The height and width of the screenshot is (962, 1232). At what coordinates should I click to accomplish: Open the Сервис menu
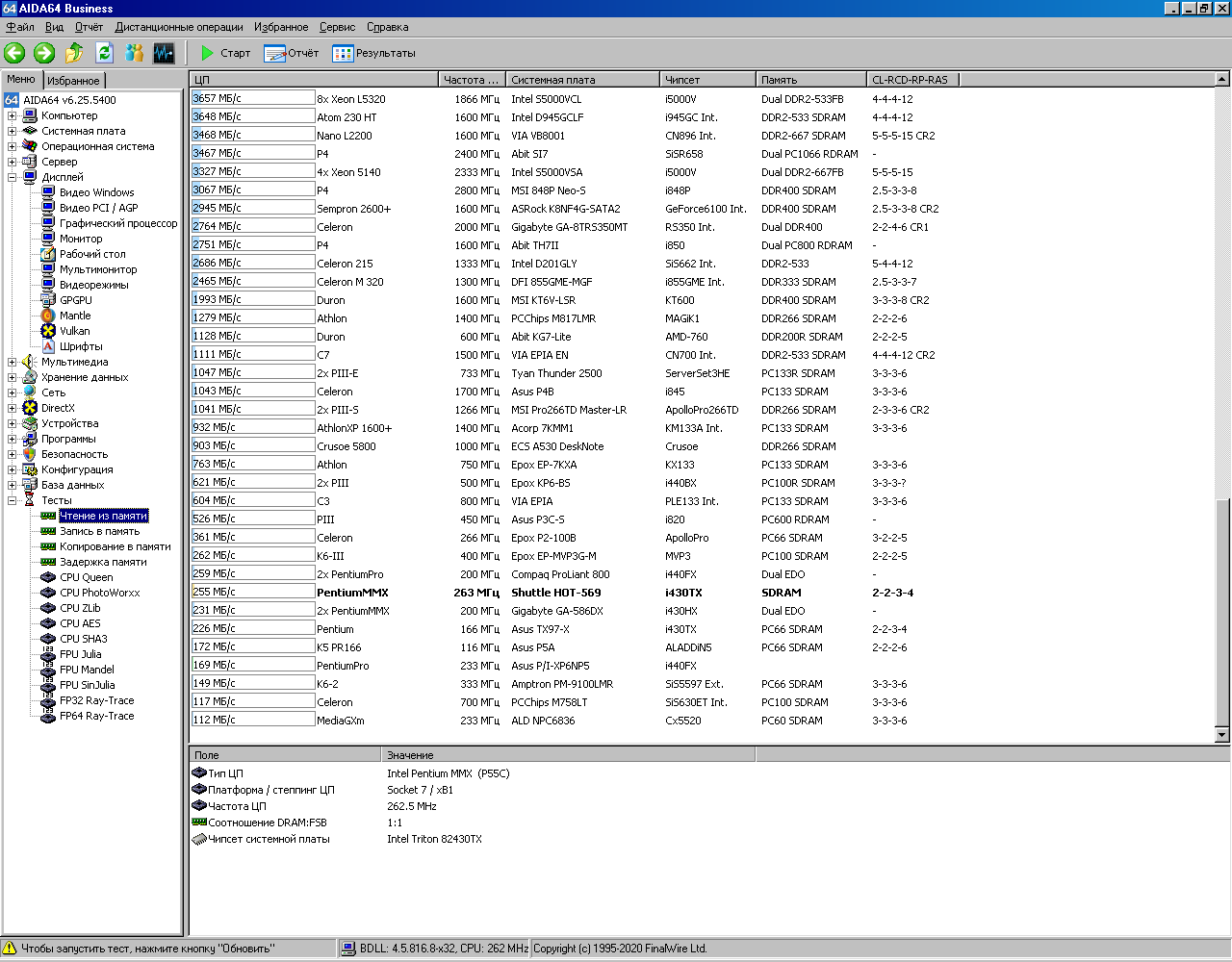338,27
